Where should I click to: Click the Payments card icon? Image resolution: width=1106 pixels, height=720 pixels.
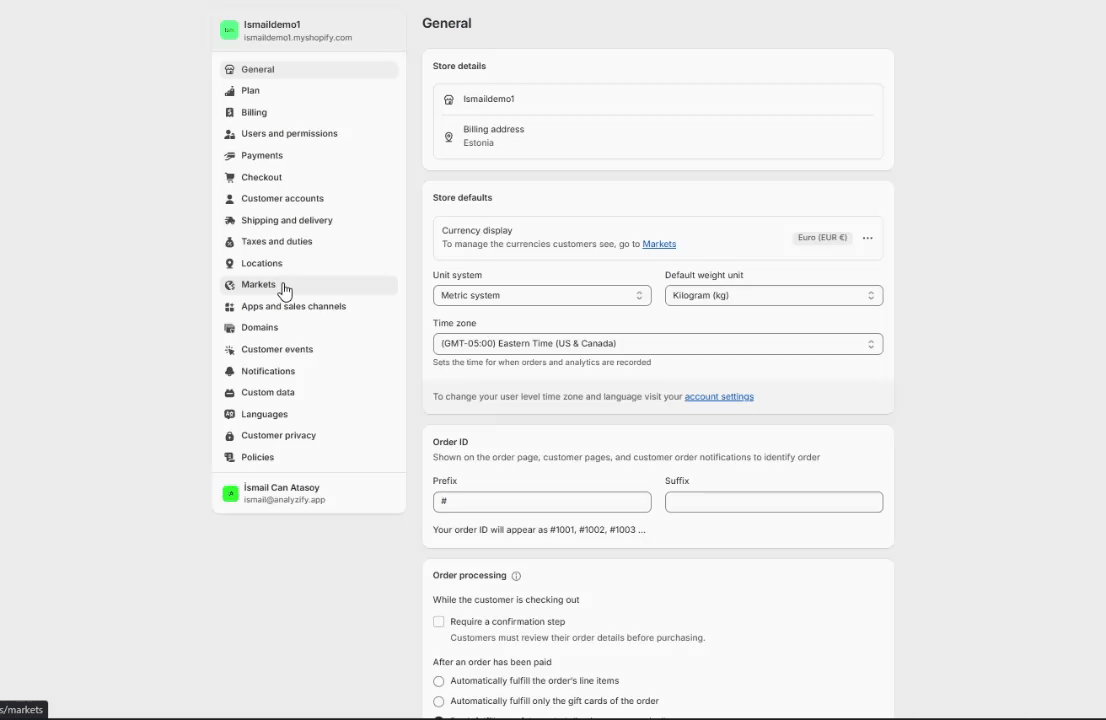229,156
